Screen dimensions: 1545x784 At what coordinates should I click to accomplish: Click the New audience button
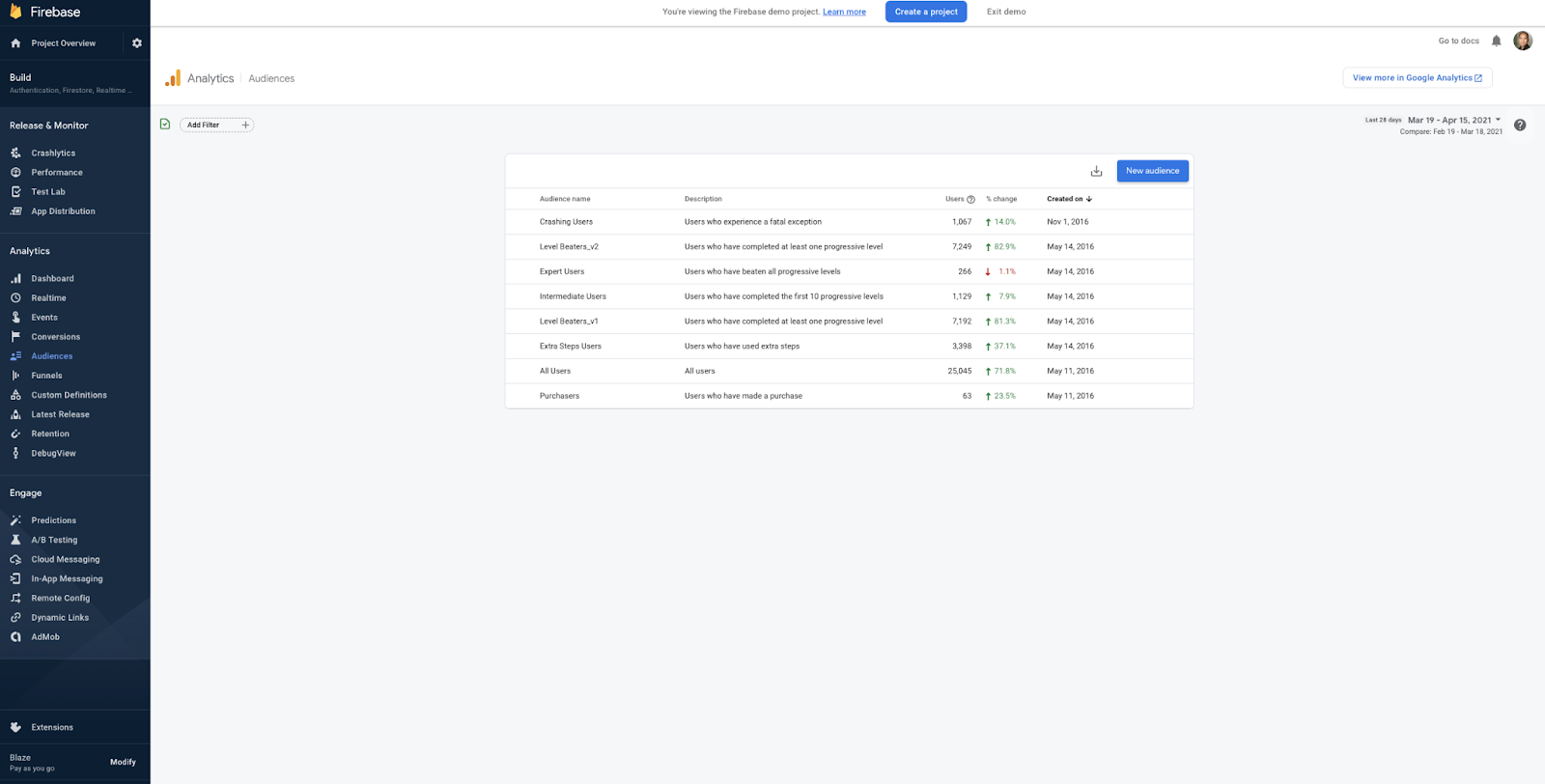pos(1152,171)
